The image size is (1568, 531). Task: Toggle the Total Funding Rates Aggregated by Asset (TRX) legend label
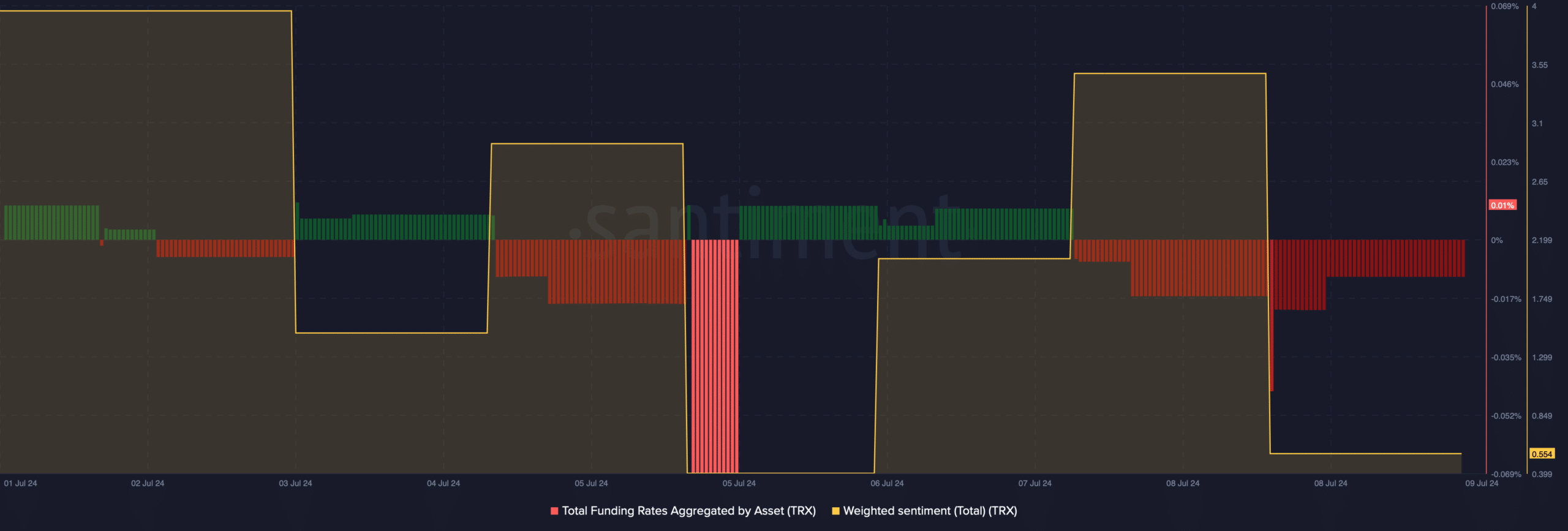tap(688, 511)
